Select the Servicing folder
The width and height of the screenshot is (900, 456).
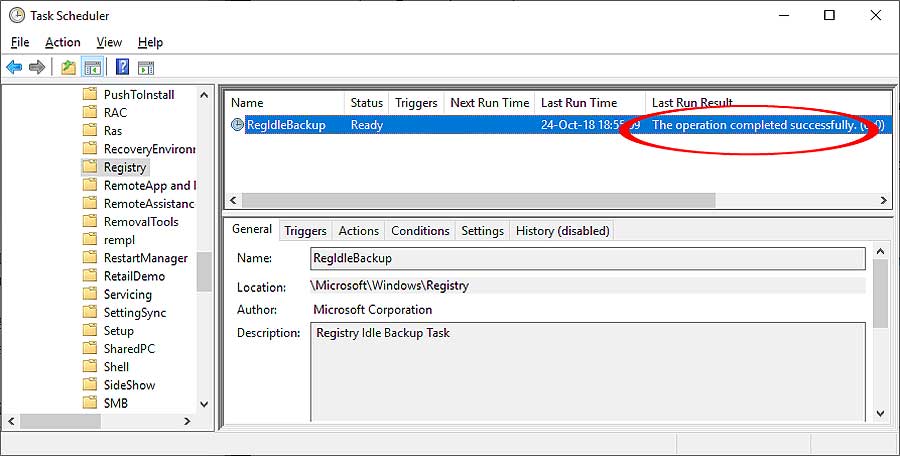click(127, 294)
